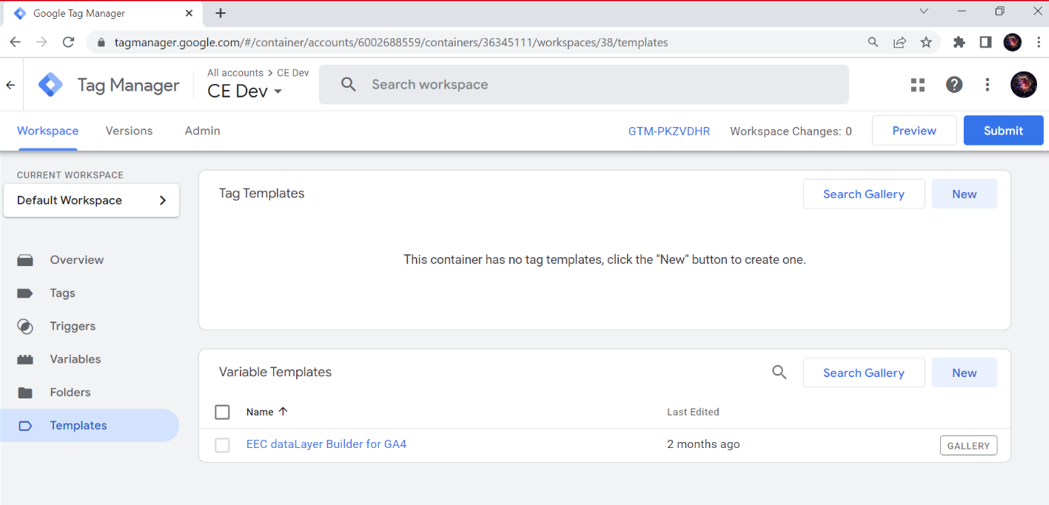
Task: Switch to the Workspace tab
Action: [x=47, y=131]
